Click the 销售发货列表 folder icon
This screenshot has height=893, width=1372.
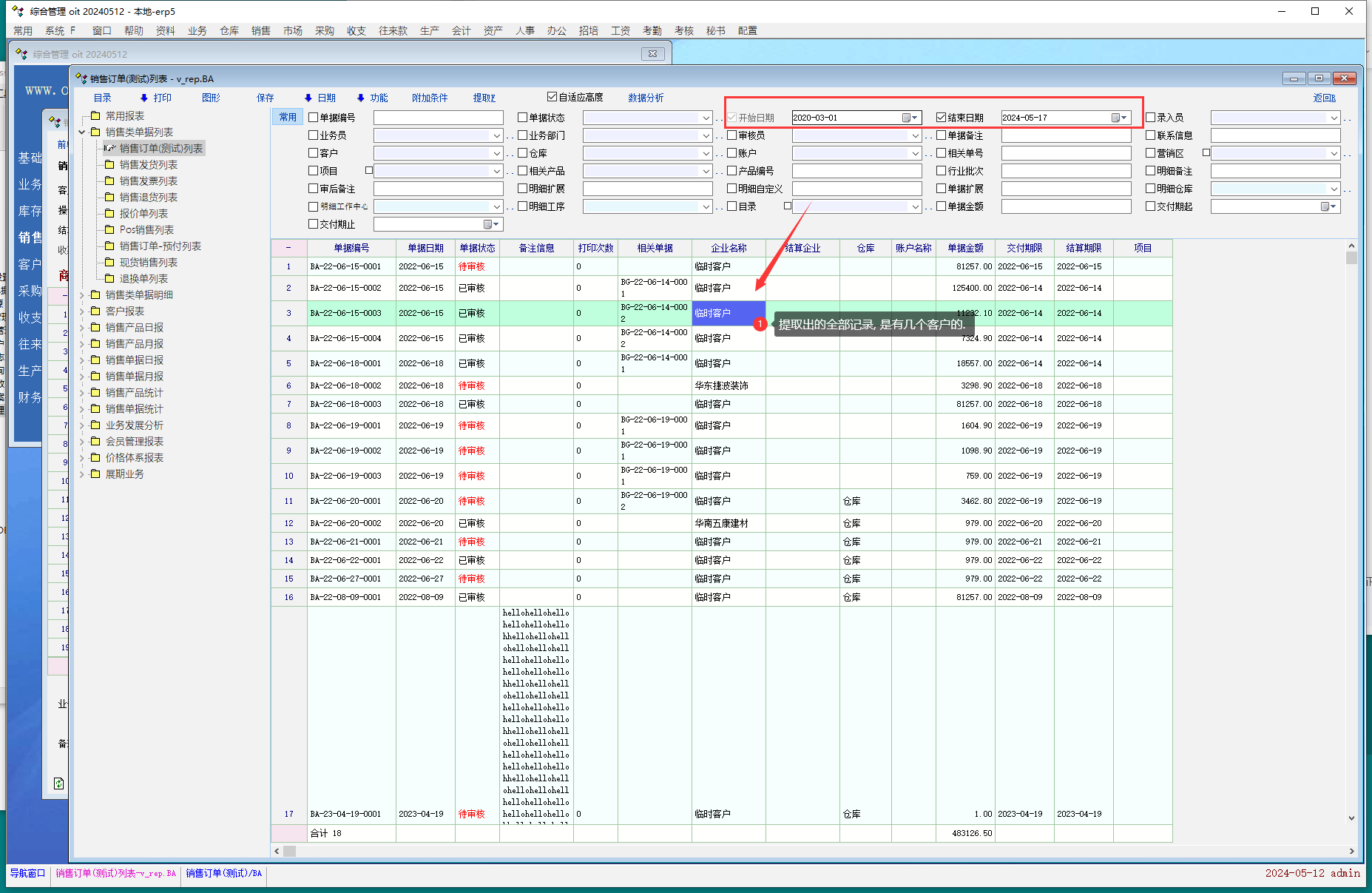coord(109,164)
